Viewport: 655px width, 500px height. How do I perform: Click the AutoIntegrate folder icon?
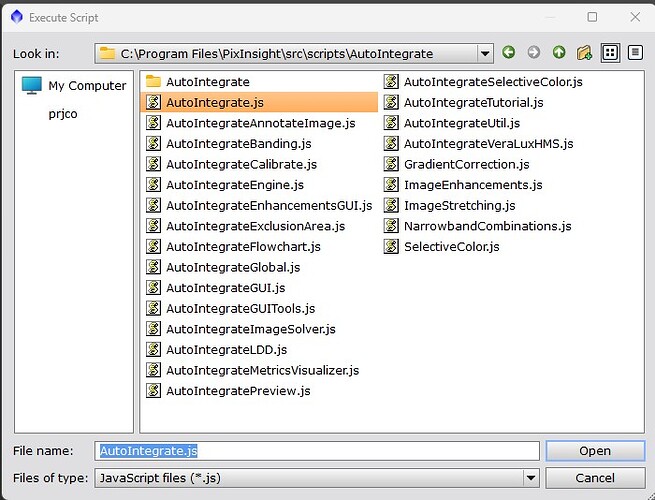pos(153,81)
